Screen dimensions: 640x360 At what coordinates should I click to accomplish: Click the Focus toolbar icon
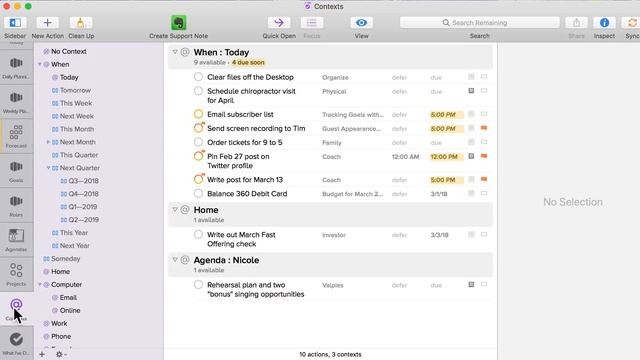[312, 23]
